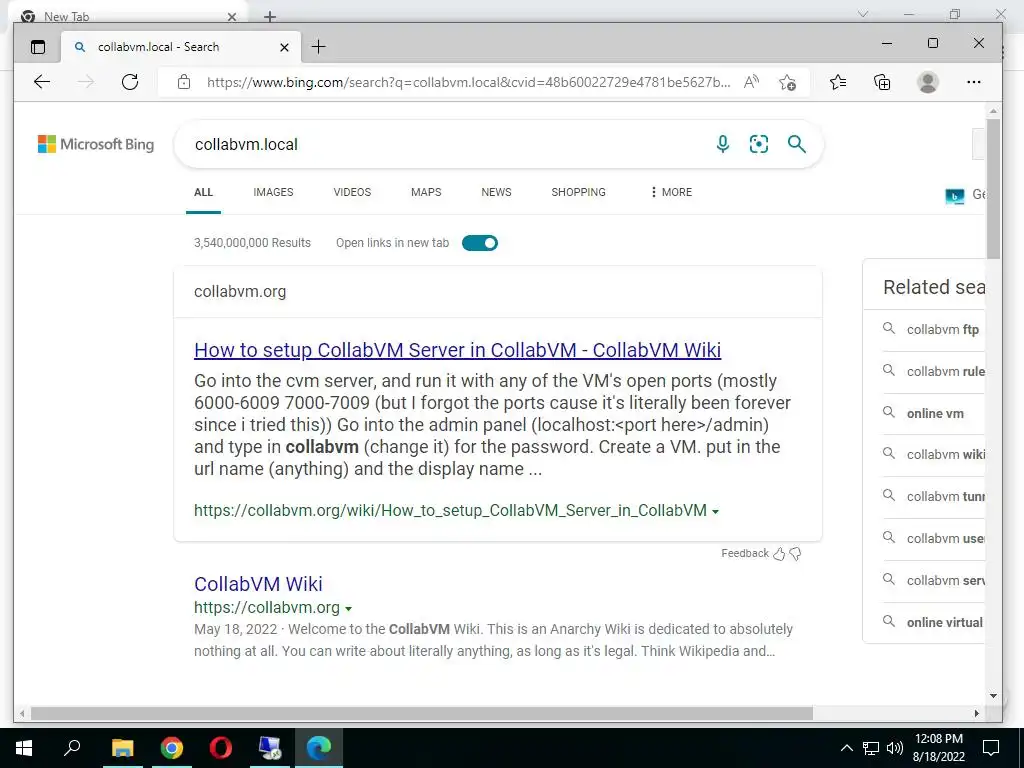Image resolution: width=1024 pixels, height=768 pixels.
Task: Refresh the Bing search page
Action: (x=130, y=82)
